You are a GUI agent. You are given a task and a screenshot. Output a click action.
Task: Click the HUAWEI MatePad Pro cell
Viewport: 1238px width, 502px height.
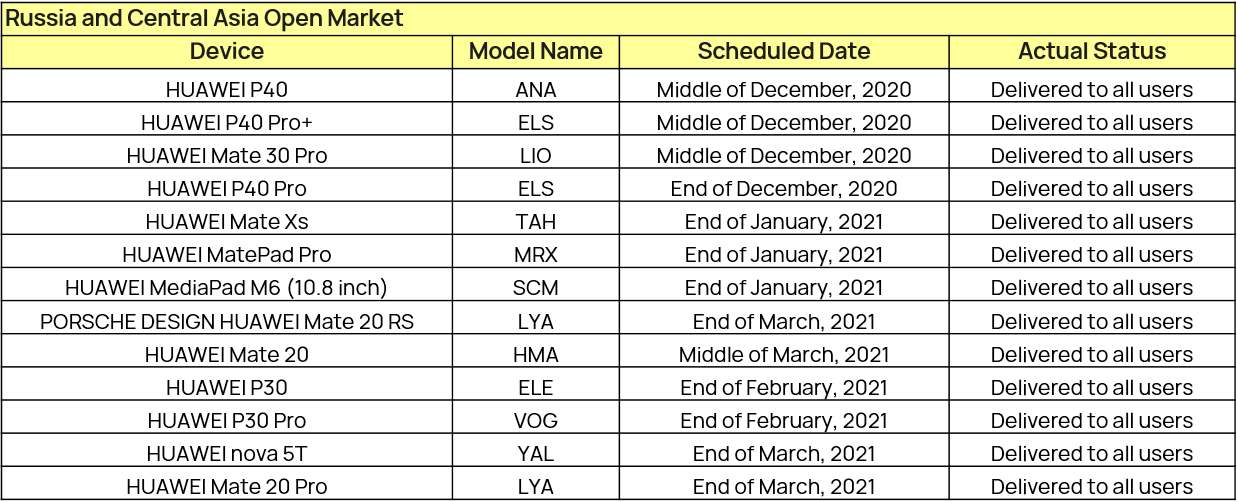[227, 254]
